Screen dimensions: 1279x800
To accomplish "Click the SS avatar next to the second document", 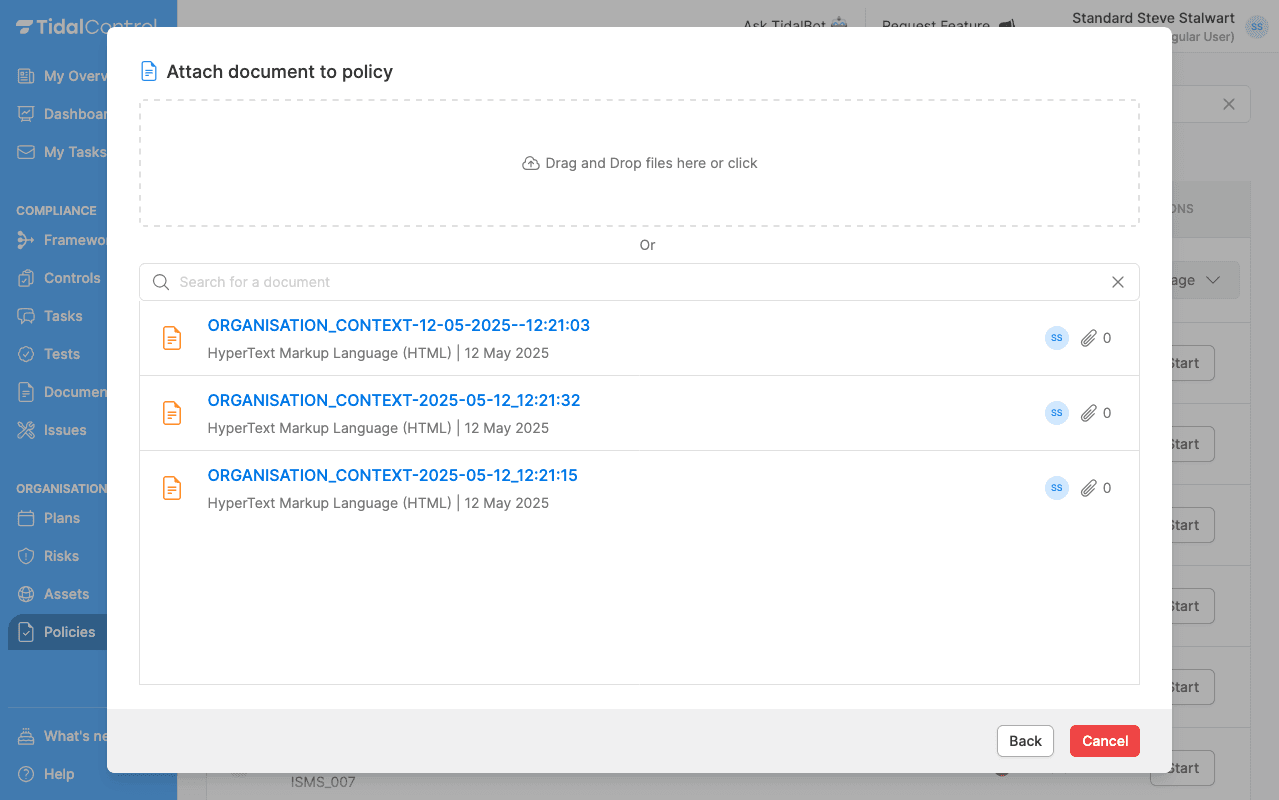I will pyautogui.click(x=1056, y=413).
